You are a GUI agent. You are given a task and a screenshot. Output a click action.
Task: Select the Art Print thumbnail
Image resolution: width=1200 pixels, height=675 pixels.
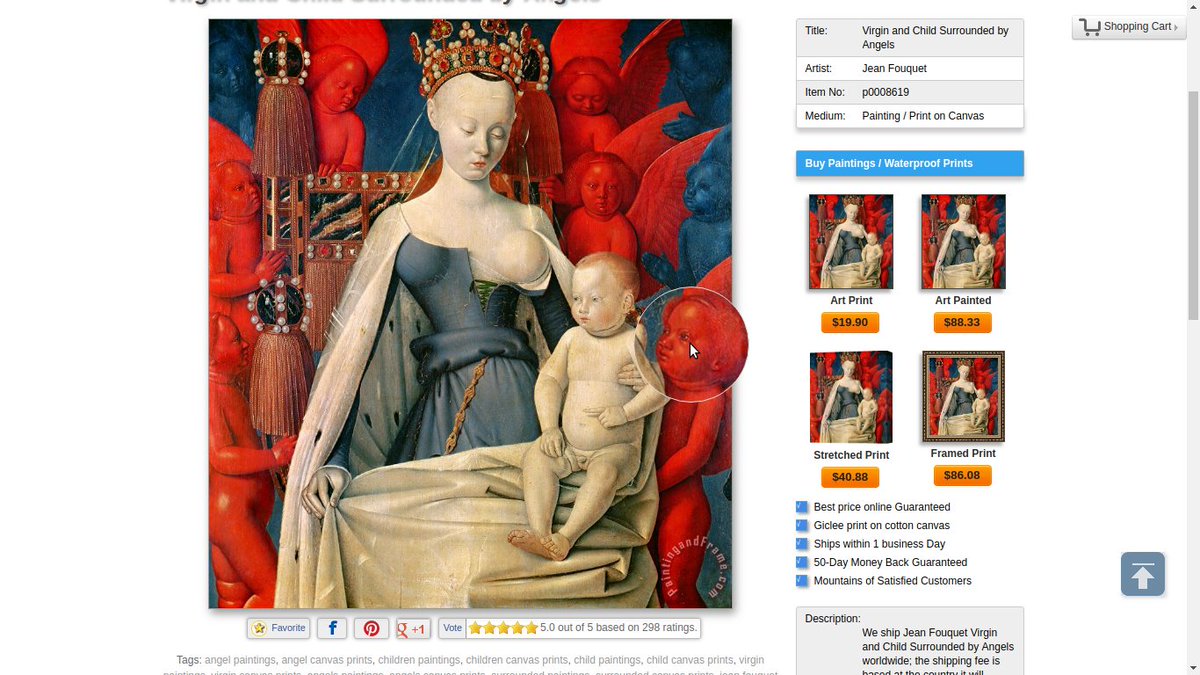[x=851, y=241]
